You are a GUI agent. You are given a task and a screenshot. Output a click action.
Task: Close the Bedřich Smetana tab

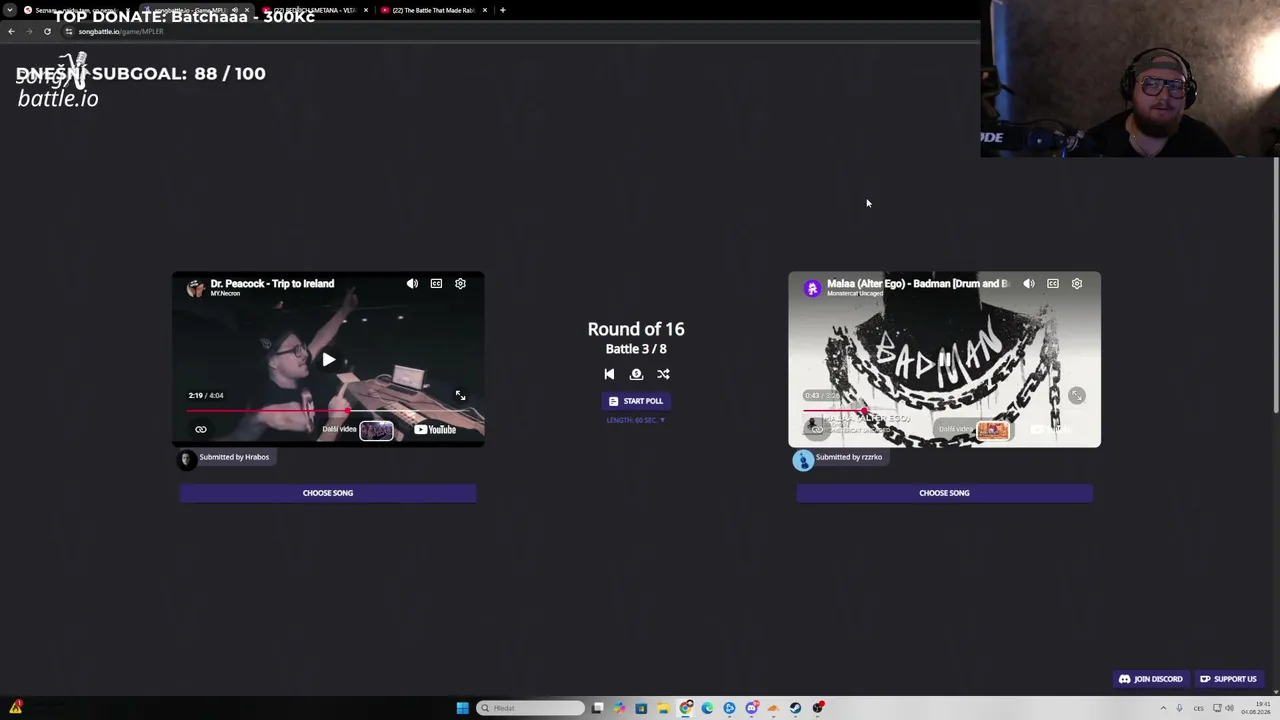tap(366, 10)
